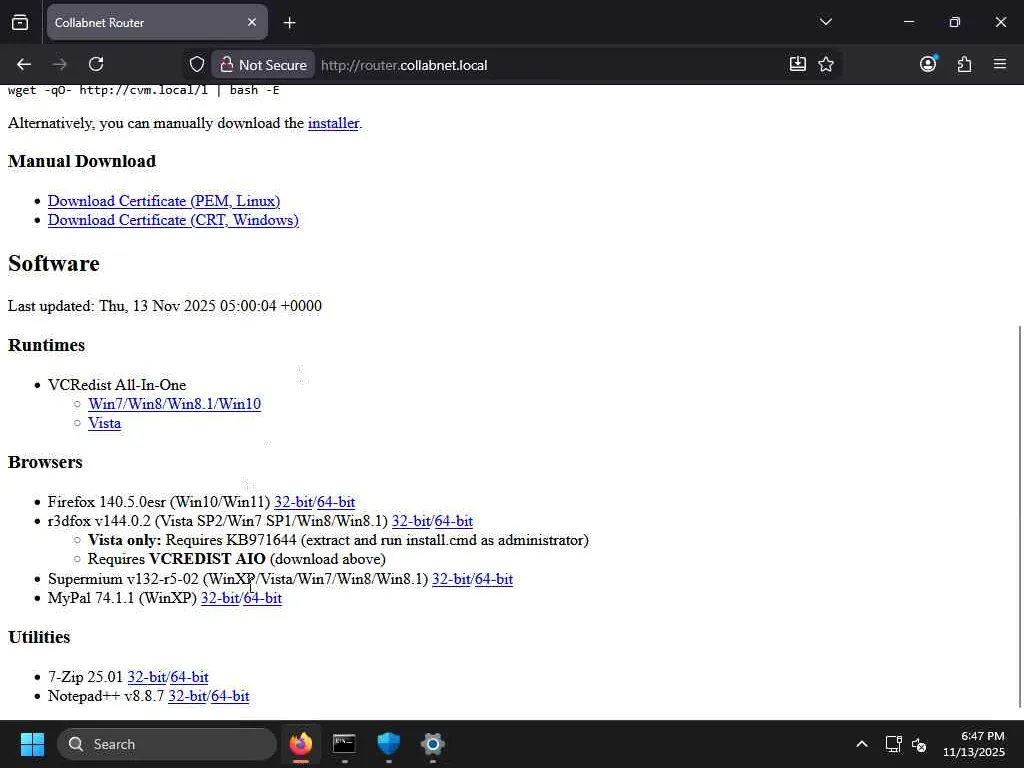Download r3dfox v144.0.2 32-bit

pyautogui.click(x=411, y=520)
